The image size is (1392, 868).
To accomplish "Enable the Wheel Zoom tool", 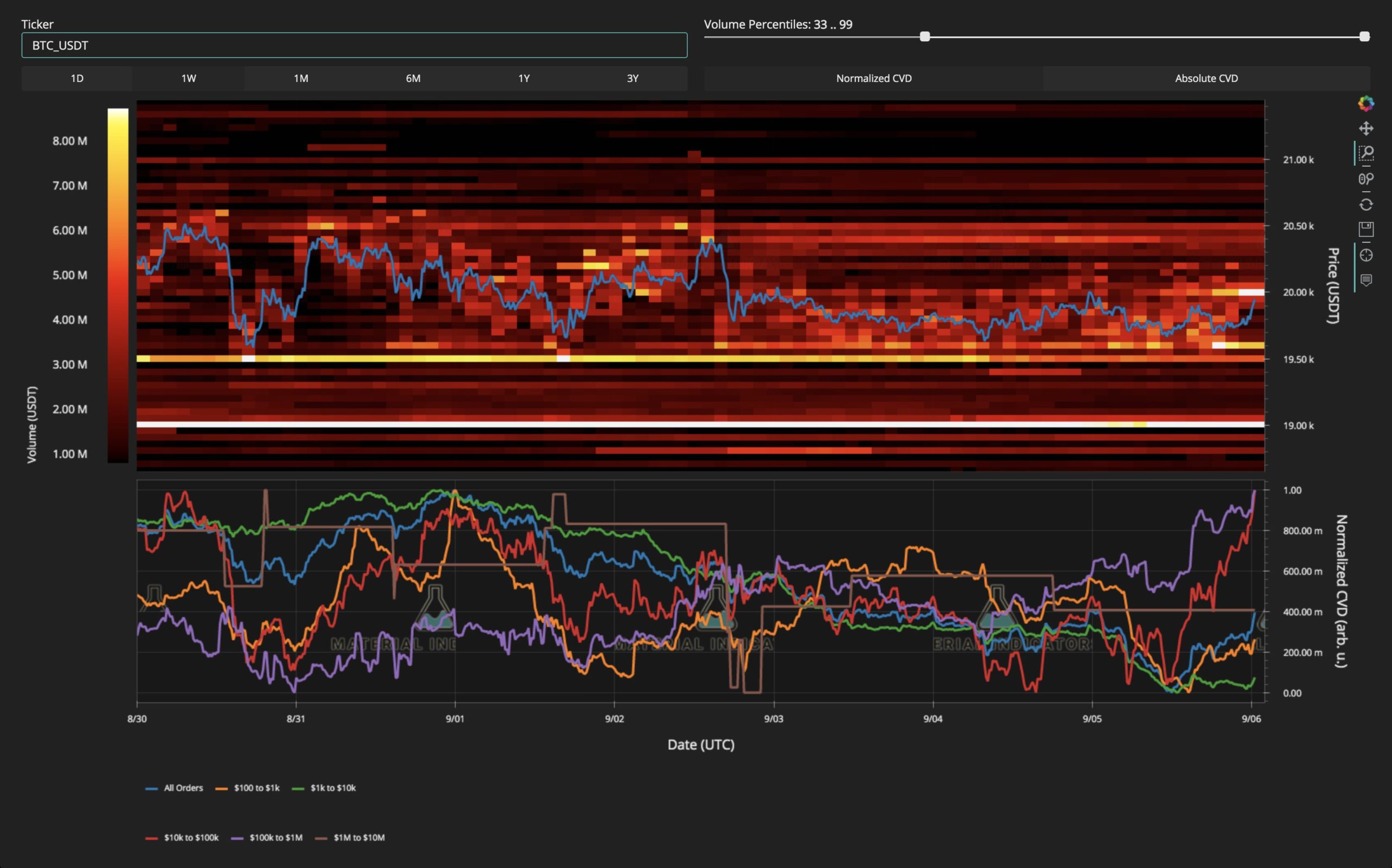I will [x=1366, y=179].
